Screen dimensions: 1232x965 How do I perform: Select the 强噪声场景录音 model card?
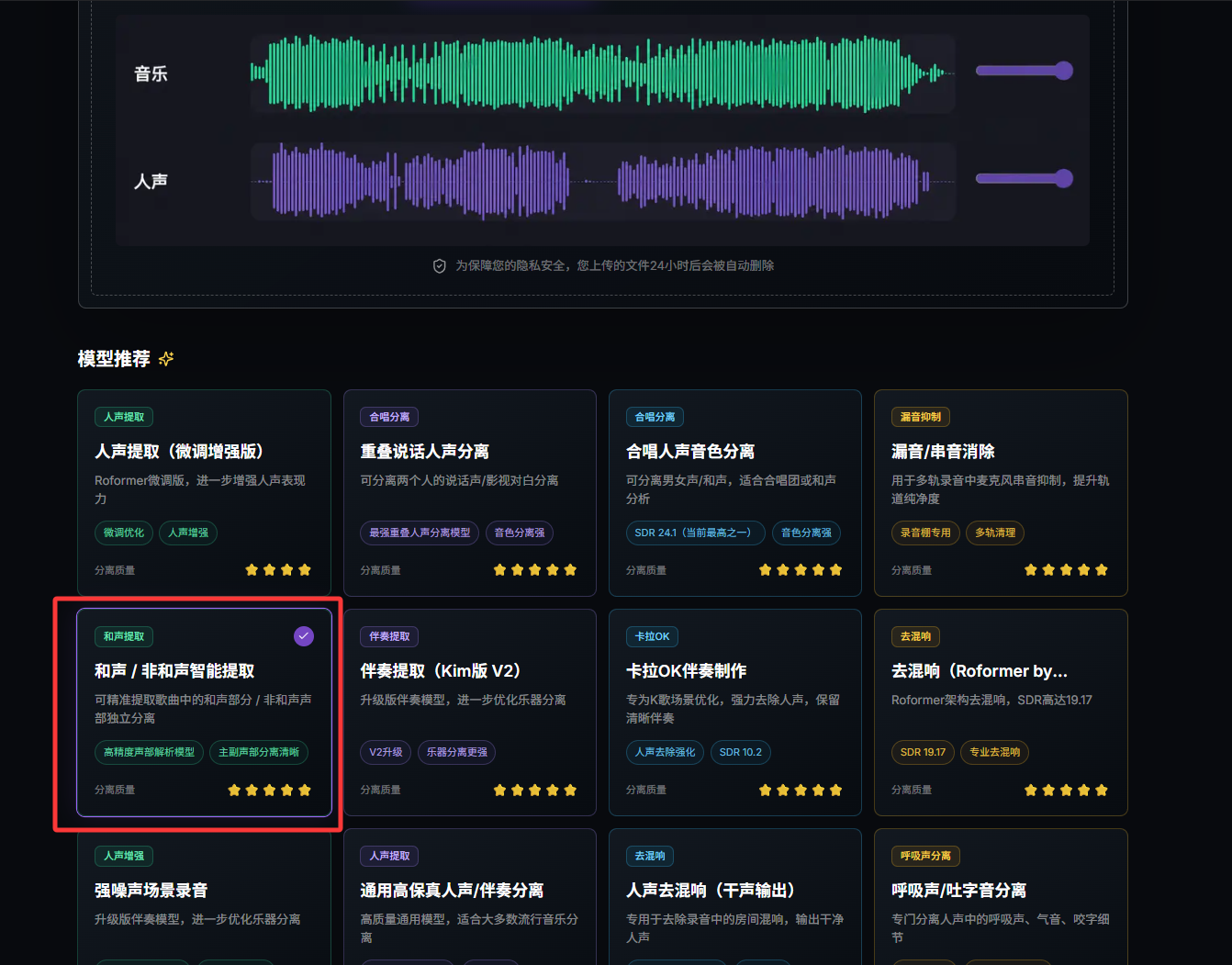(x=204, y=897)
